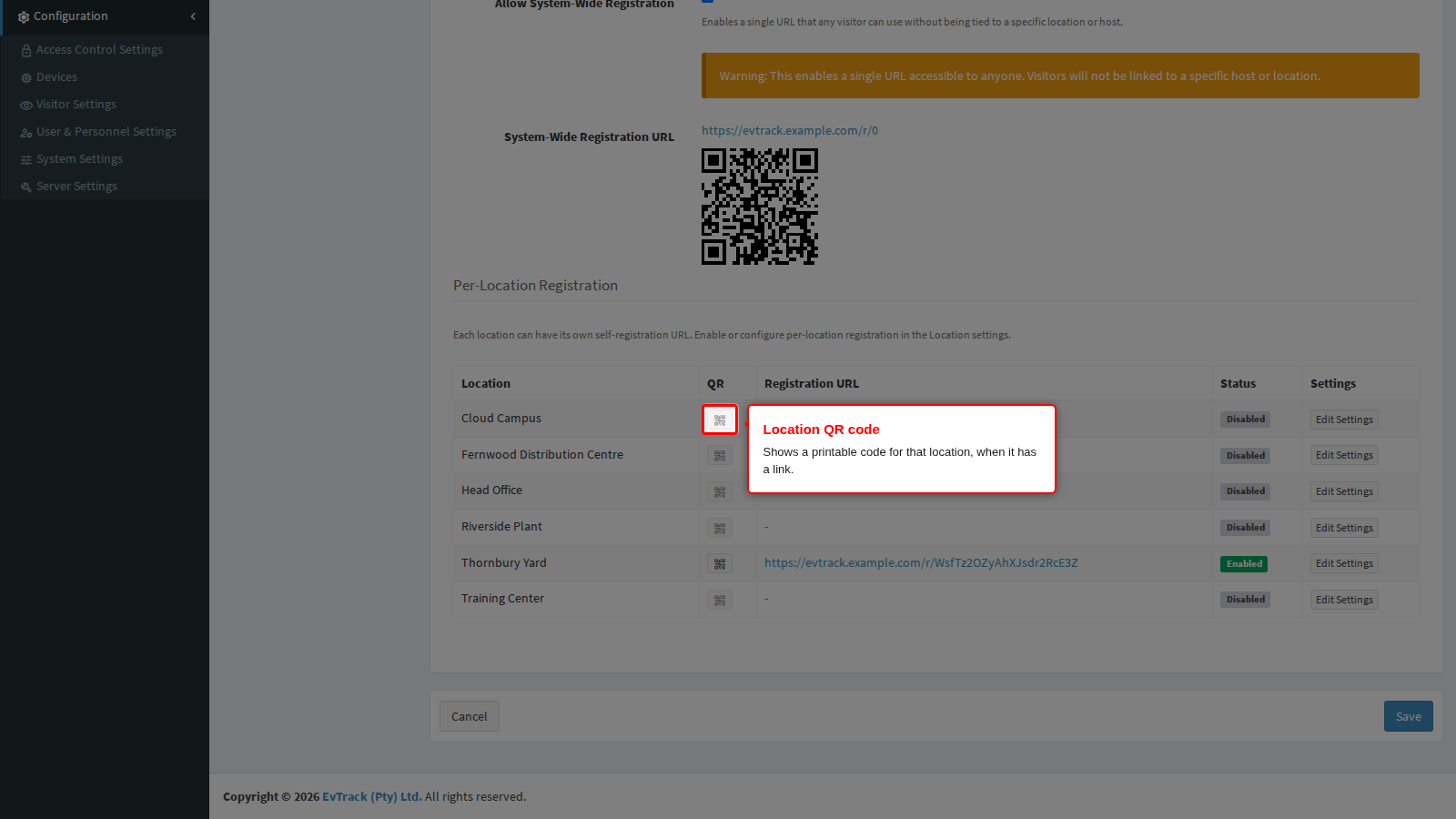Open Thornbury Yard registration URL link
1456x819 pixels.
click(921, 562)
